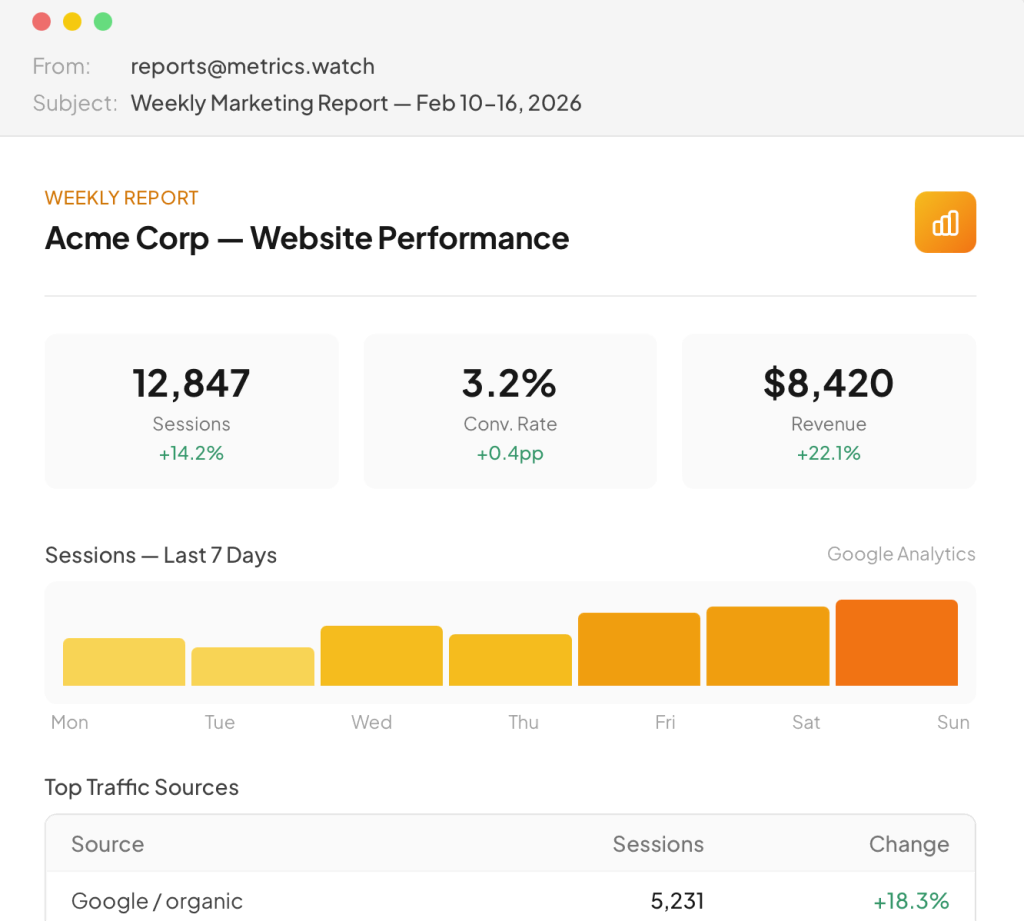This screenshot has height=921, width=1024.
Task: Click the Source column header
Action: (108, 844)
